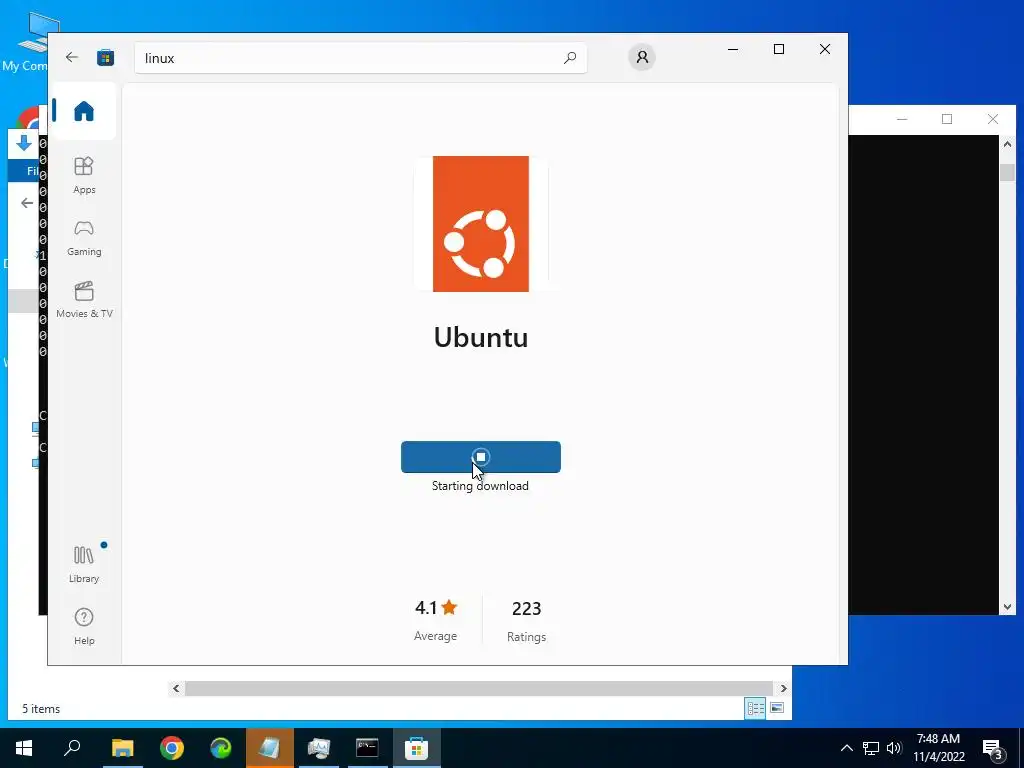The width and height of the screenshot is (1024, 768).
Task: Open File Explorer from taskbar
Action: pos(122,748)
